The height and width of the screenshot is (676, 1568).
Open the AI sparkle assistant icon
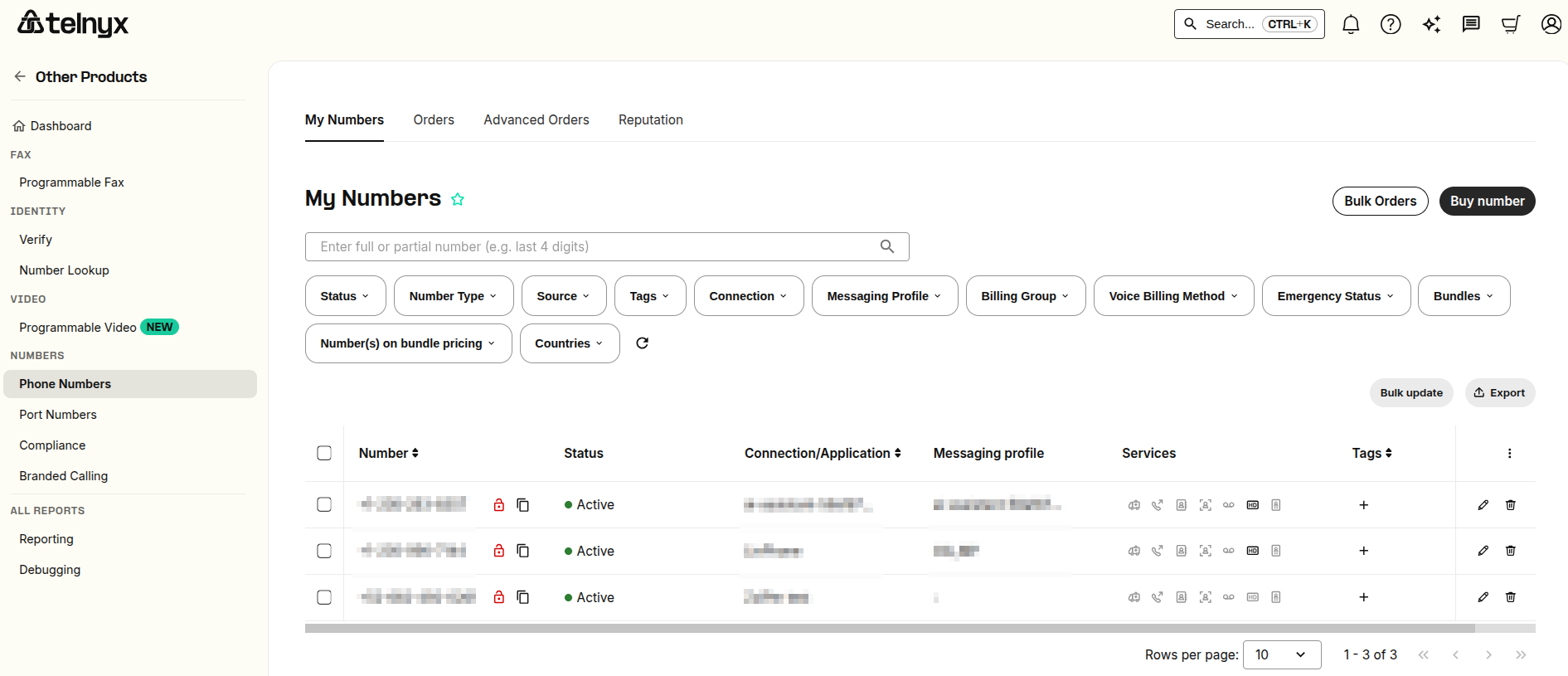pyautogui.click(x=1431, y=24)
